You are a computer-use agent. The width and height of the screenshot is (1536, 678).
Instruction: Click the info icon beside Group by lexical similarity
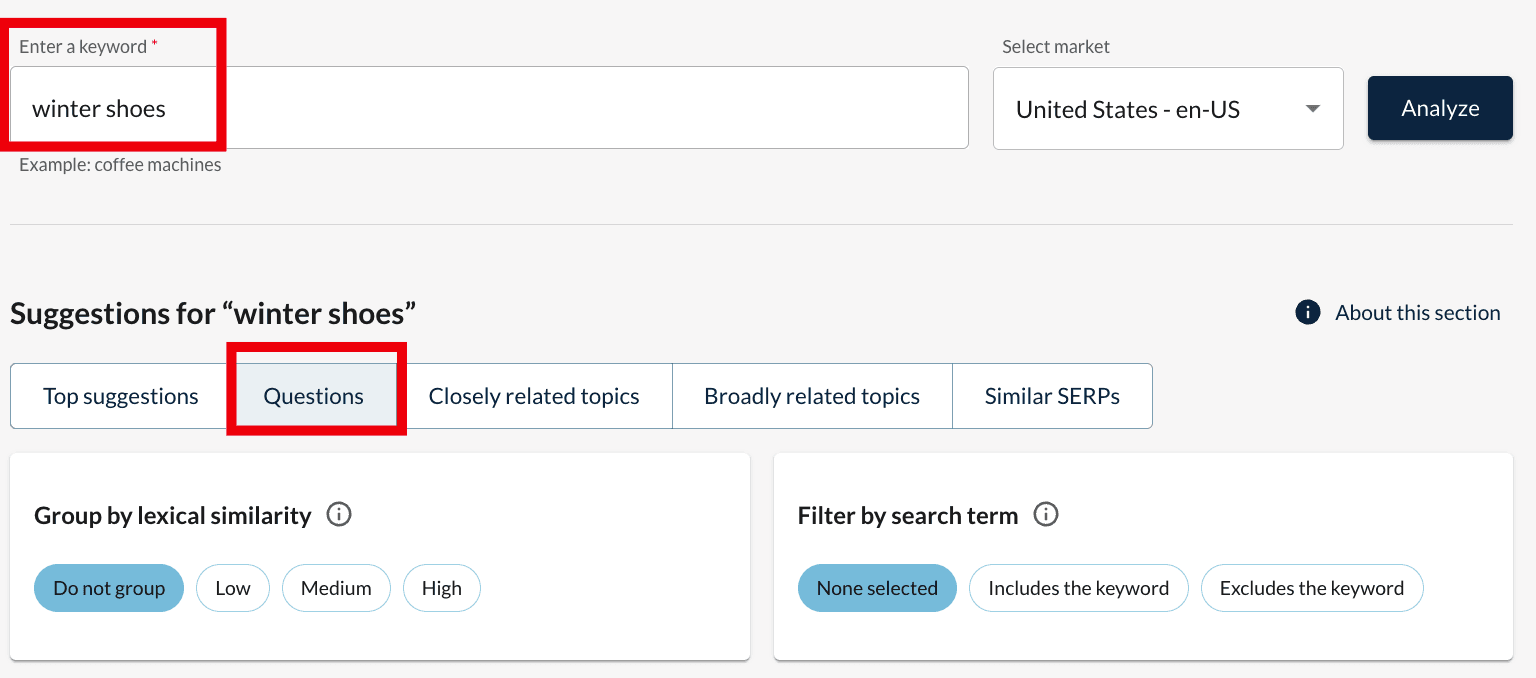(339, 514)
